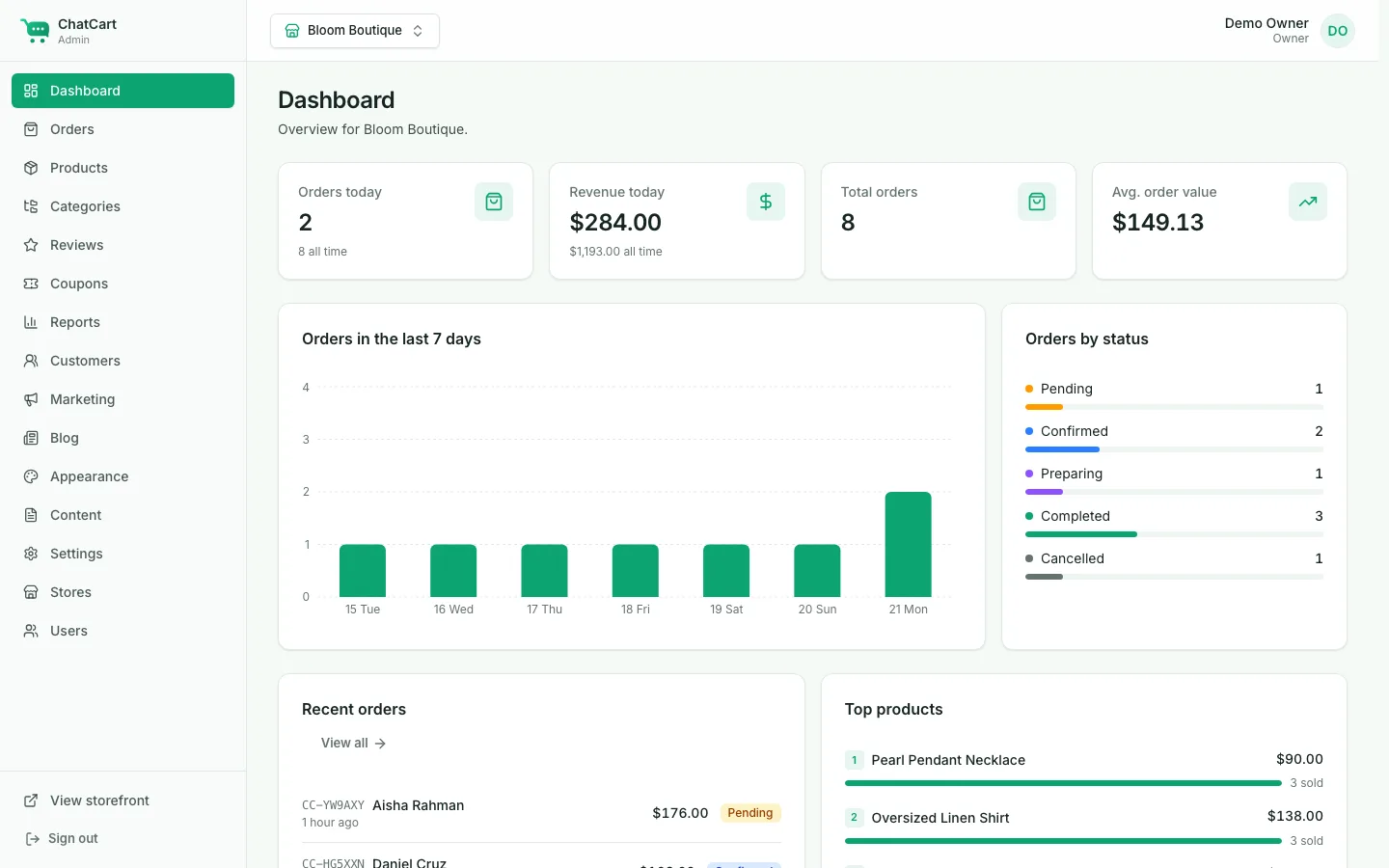Image resolution: width=1389 pixels, height=868 pixels.
Task: Click the Reviews star icon
Action: tap(31, 245)
